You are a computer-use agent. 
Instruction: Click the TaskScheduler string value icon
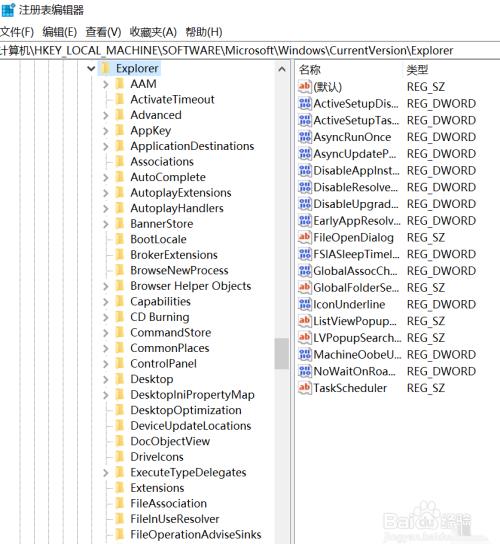(304, 388)
